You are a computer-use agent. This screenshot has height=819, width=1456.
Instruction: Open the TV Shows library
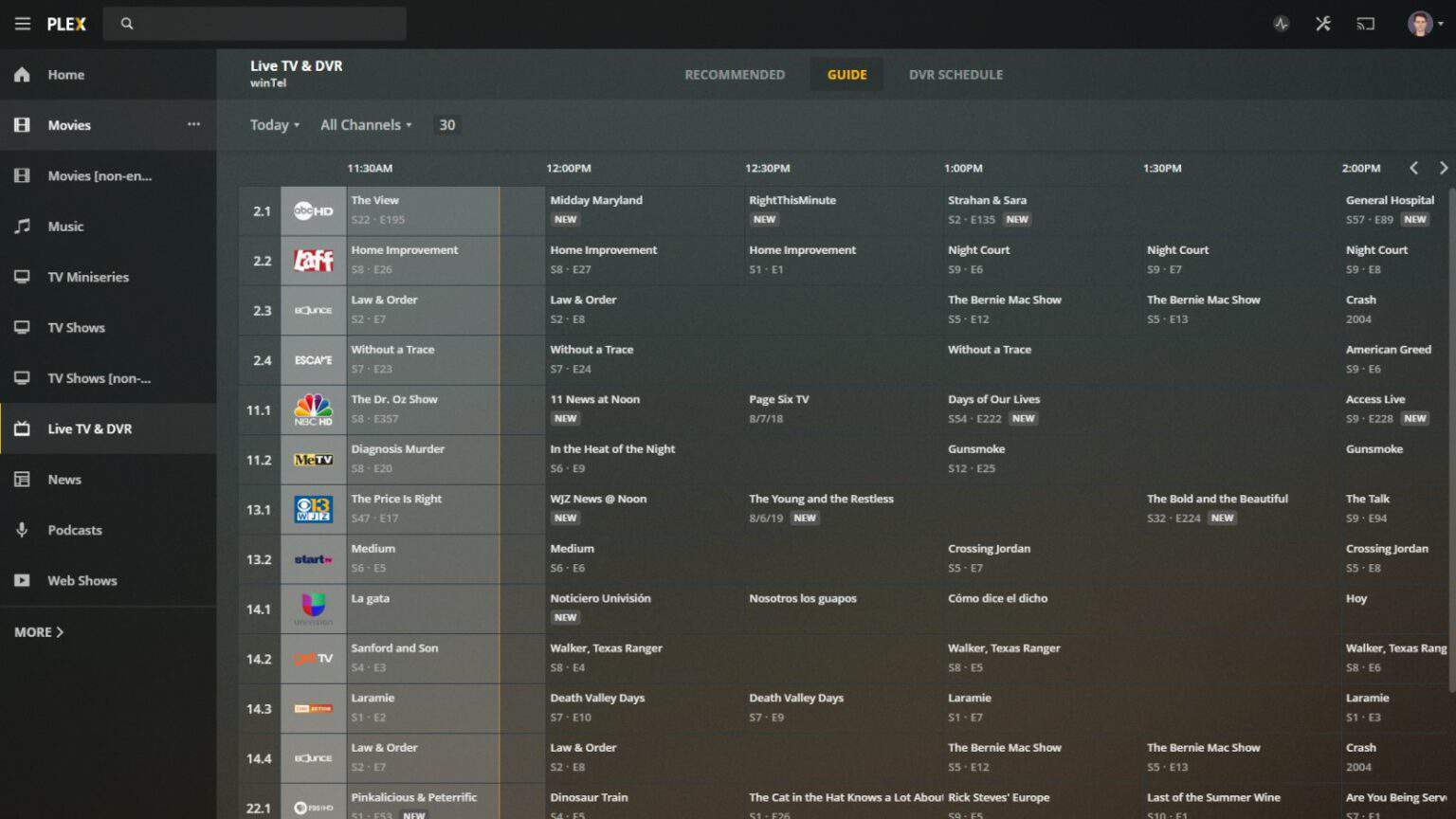76,327
